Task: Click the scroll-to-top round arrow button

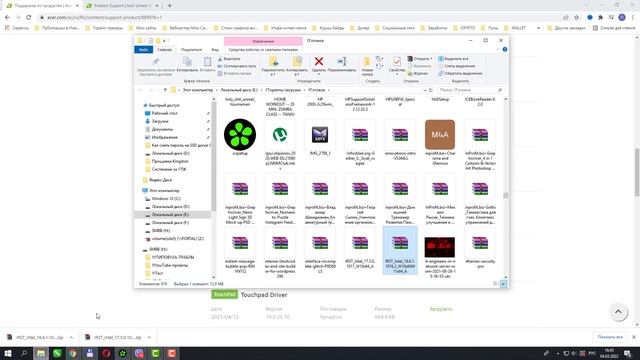Action: [618, 312]
